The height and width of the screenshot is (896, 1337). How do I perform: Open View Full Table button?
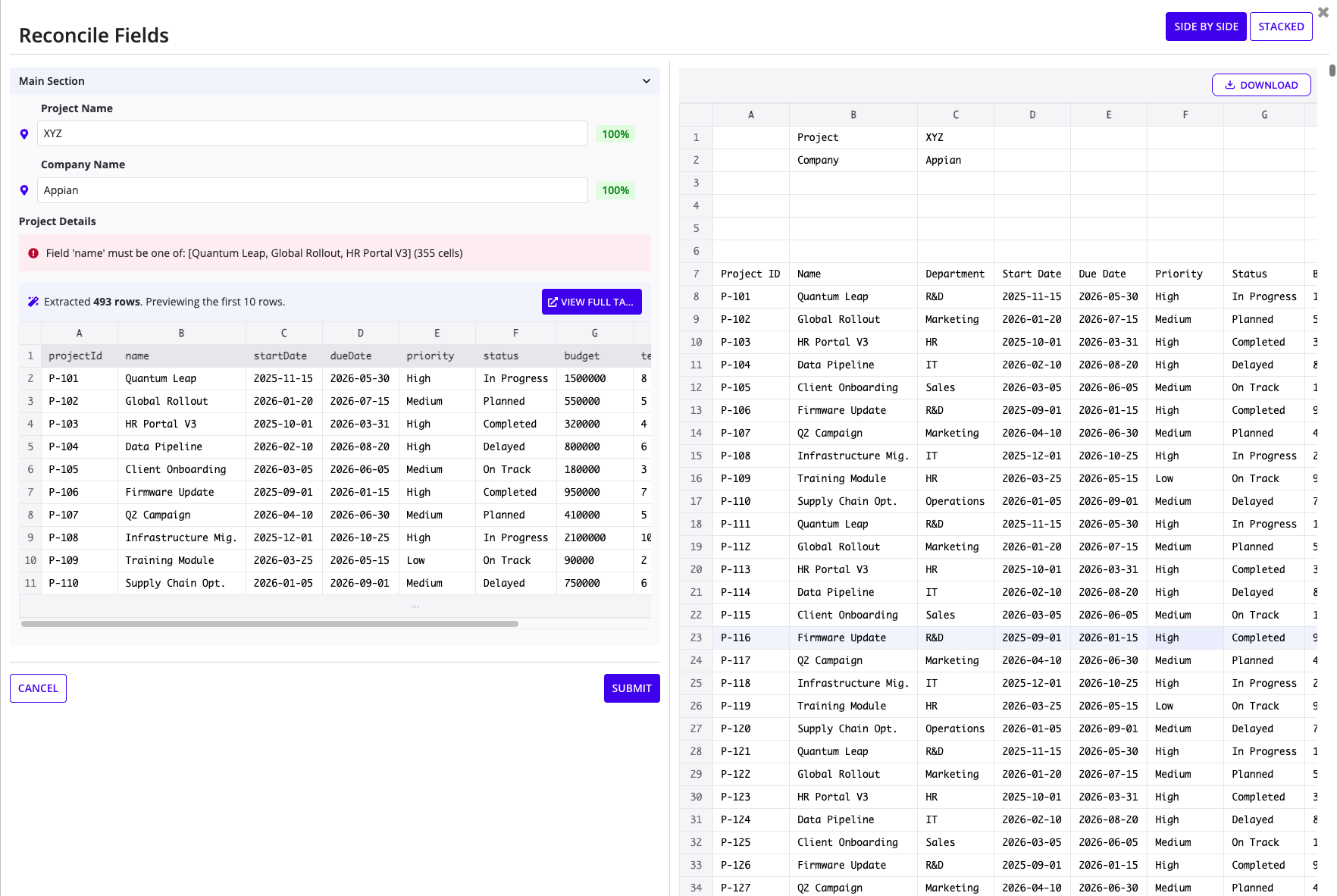(592, 302)
